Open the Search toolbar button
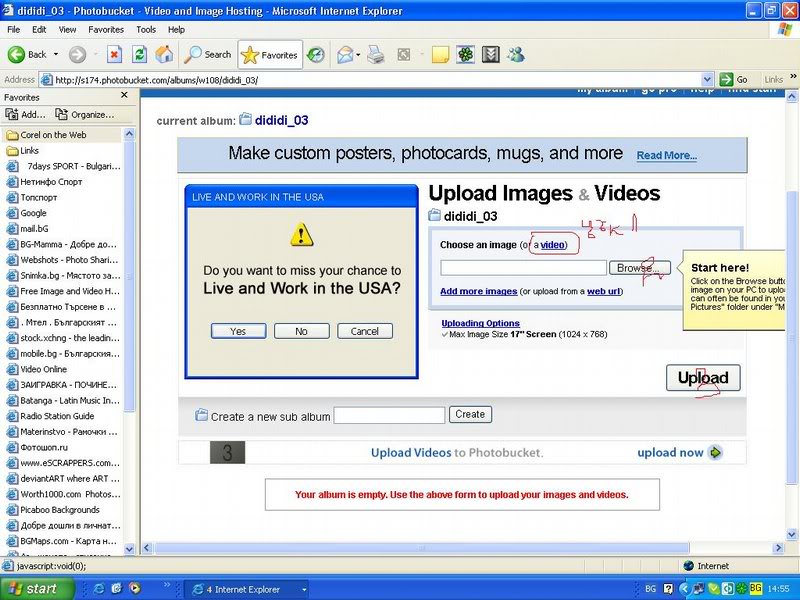800x600 pixels. [x=208, y=54]
